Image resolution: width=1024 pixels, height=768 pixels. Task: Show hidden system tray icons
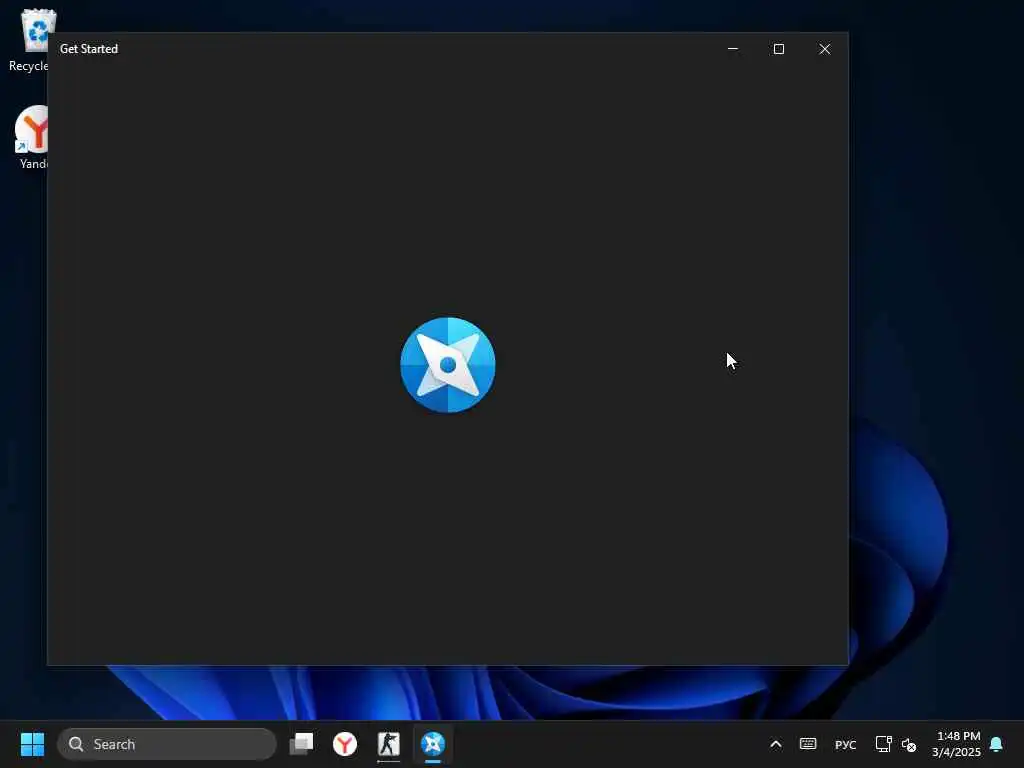tap(775, 744)
